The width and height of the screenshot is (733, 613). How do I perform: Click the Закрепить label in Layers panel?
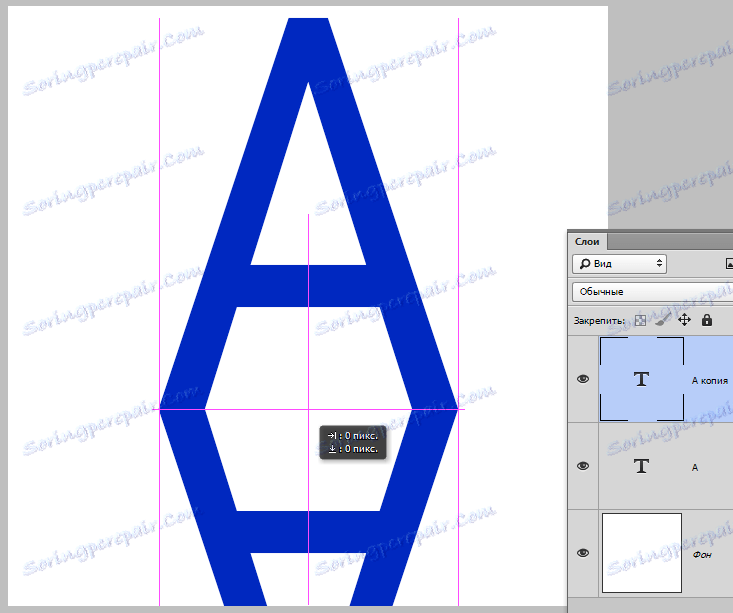tap(599, 321)
